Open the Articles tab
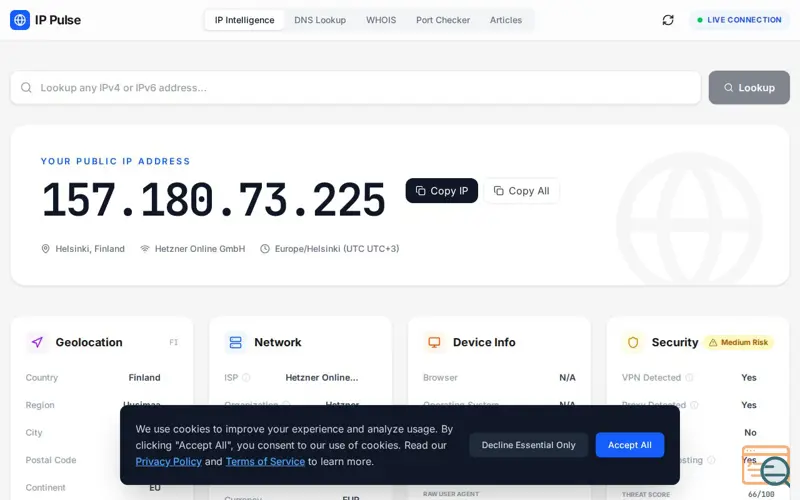This screenshot has height=500, width=800. [x=506, y=20]
